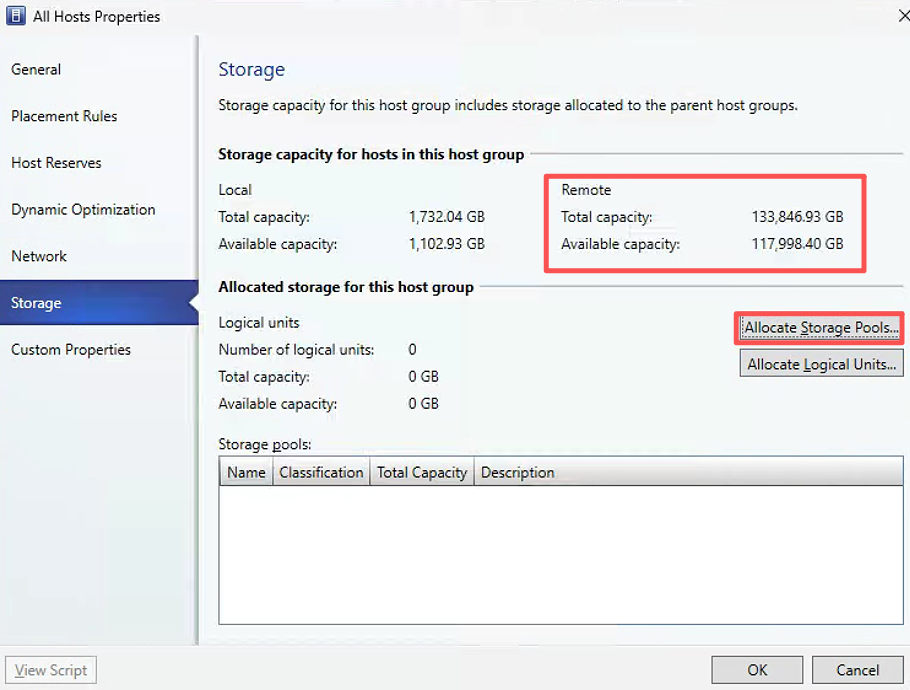Click the Logical units label
The height and width of the screenshot is (690, 910).
259,323
